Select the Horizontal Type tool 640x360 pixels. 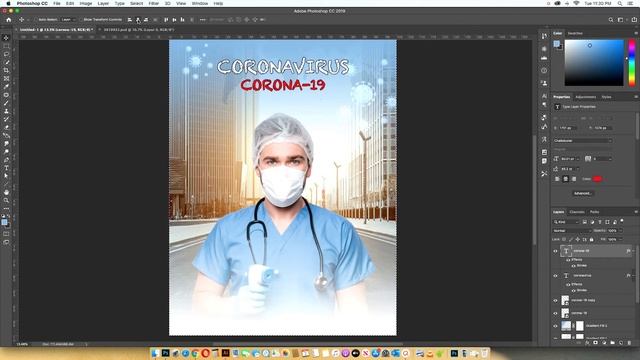point(6,168)
